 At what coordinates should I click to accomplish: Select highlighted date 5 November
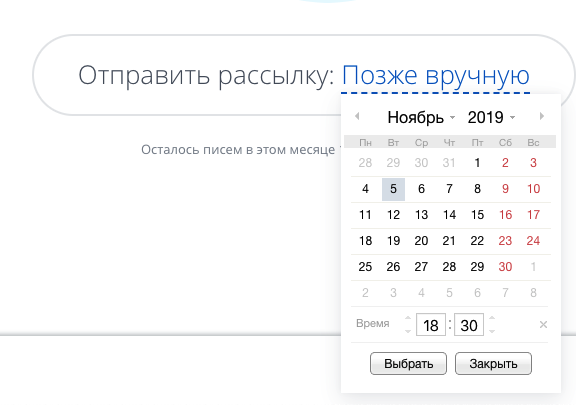click(393, 189)
